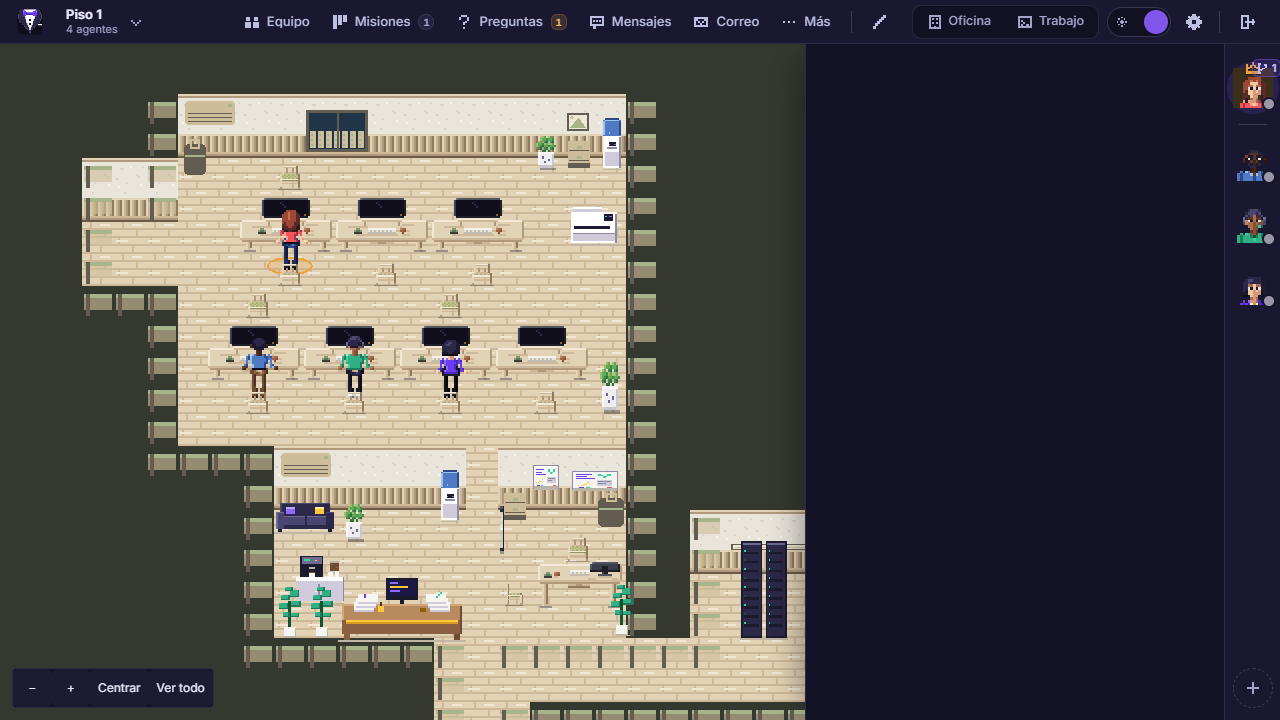Click the Preguntas notification badge
The width and height of the screenshot is (1280, 720).
click(559, 22)
